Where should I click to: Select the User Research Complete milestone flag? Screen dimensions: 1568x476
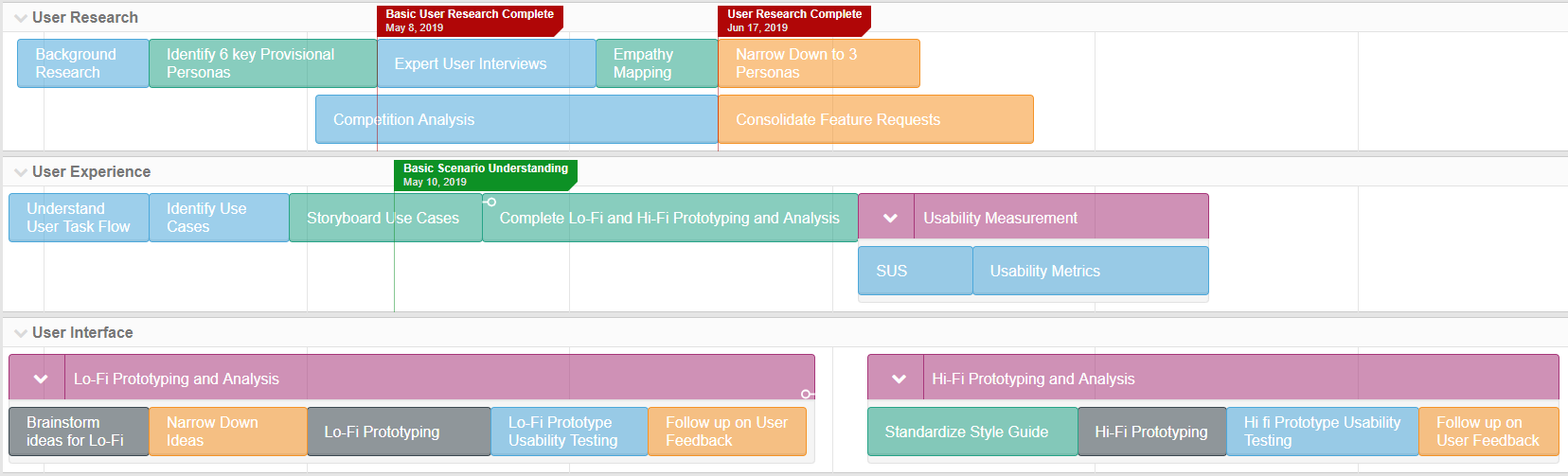pyautogui.click(x=793, y=20)
